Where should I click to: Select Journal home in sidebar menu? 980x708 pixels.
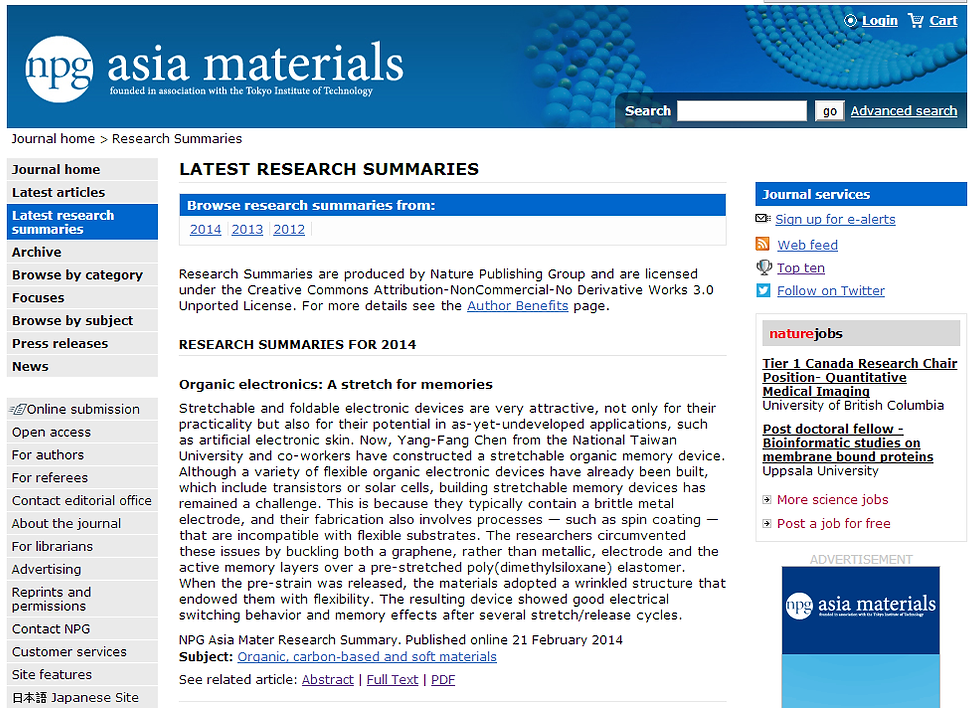82,169
